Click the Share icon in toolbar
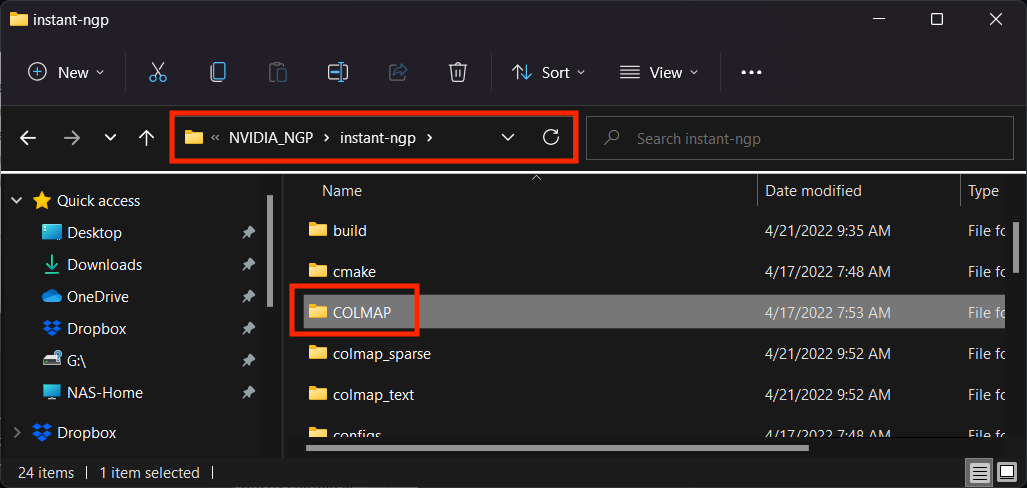This screenshot has width=1027, height=488. [398, 72]
